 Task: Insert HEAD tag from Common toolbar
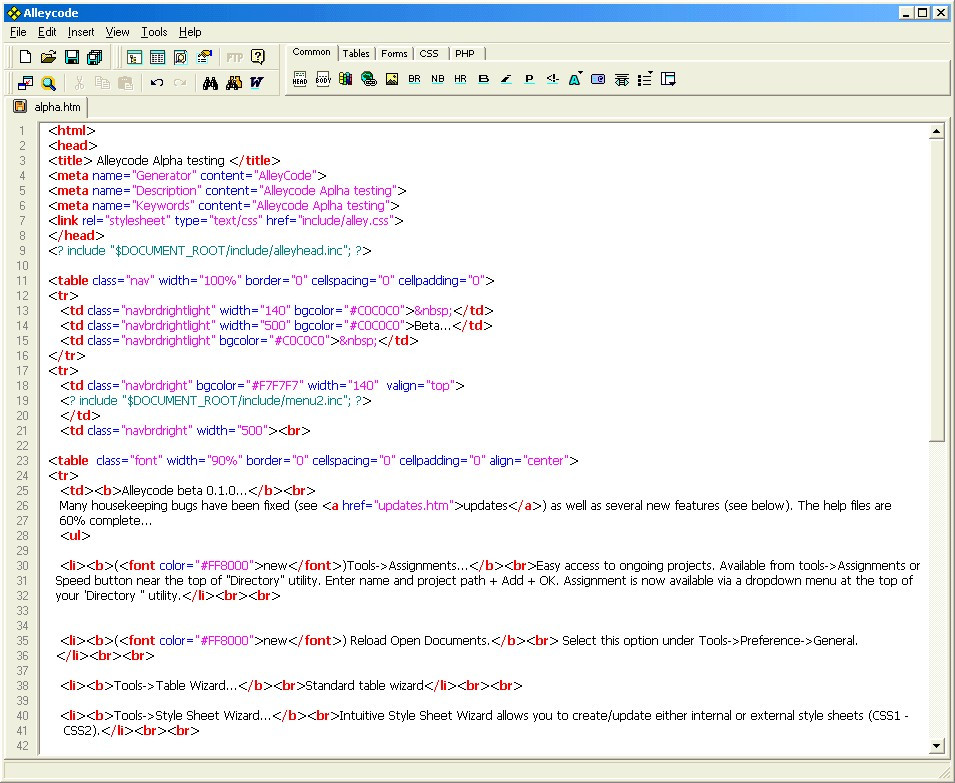pos(300,79)
